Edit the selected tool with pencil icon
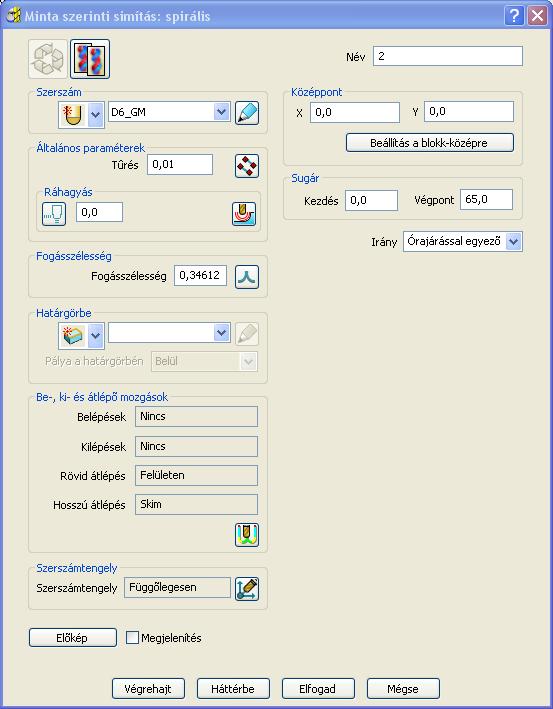Image resolution: width=553 pixels, height=709 pixels. tap(247, 113)
